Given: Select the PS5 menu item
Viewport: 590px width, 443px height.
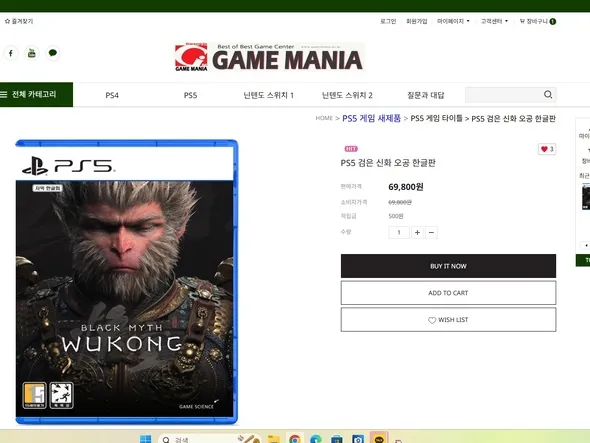Looking at the screenshot, I should pos(190,95).
